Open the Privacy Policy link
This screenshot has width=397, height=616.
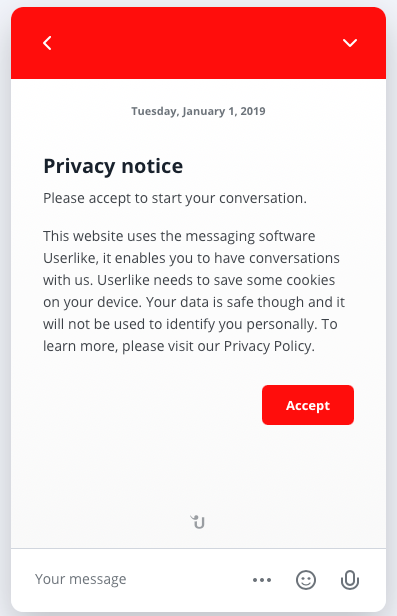268,346
